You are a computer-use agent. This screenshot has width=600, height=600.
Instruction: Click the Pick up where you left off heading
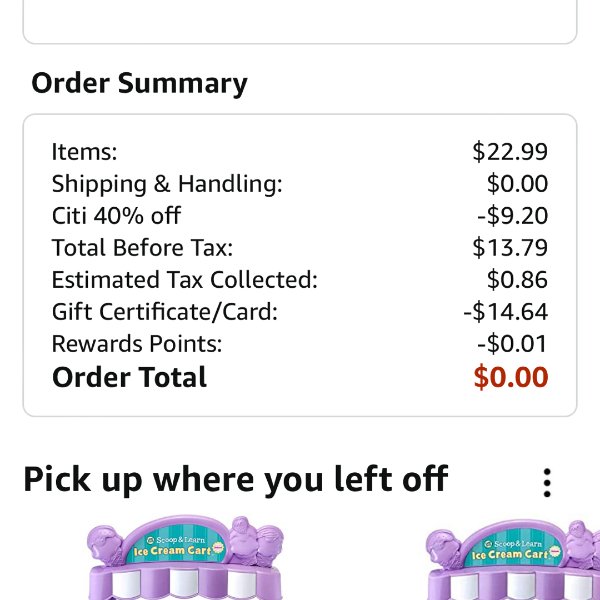pyautogui.click(x=235, y=480)
